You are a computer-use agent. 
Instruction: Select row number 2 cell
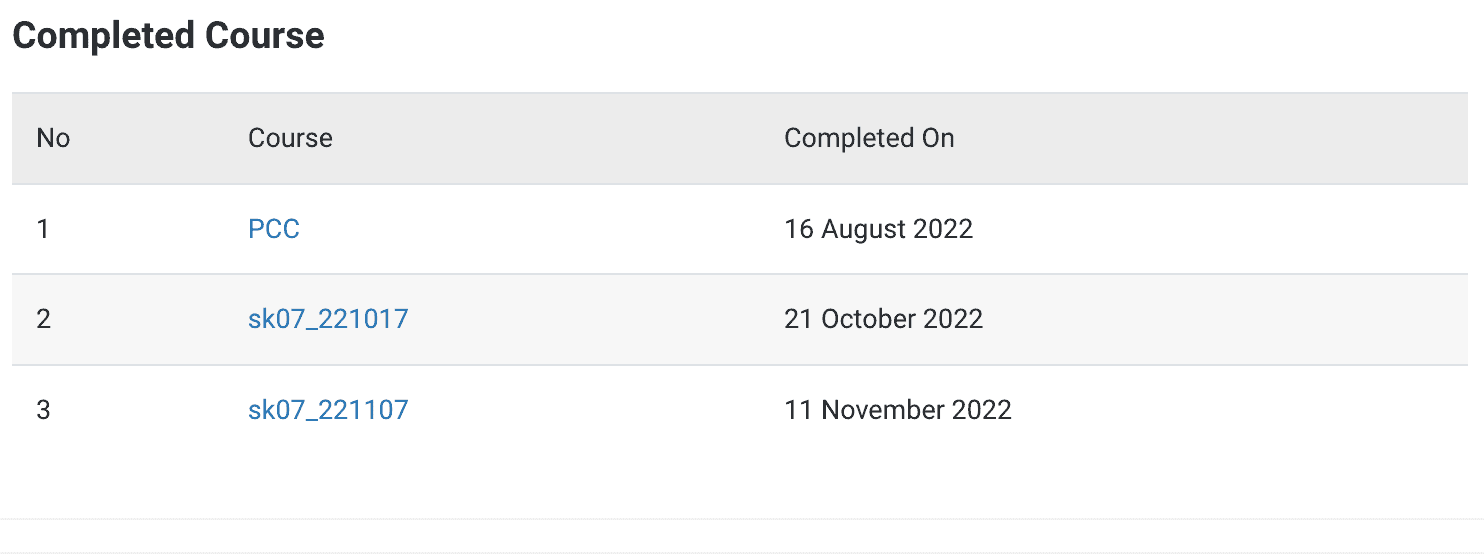click(43, 319)
